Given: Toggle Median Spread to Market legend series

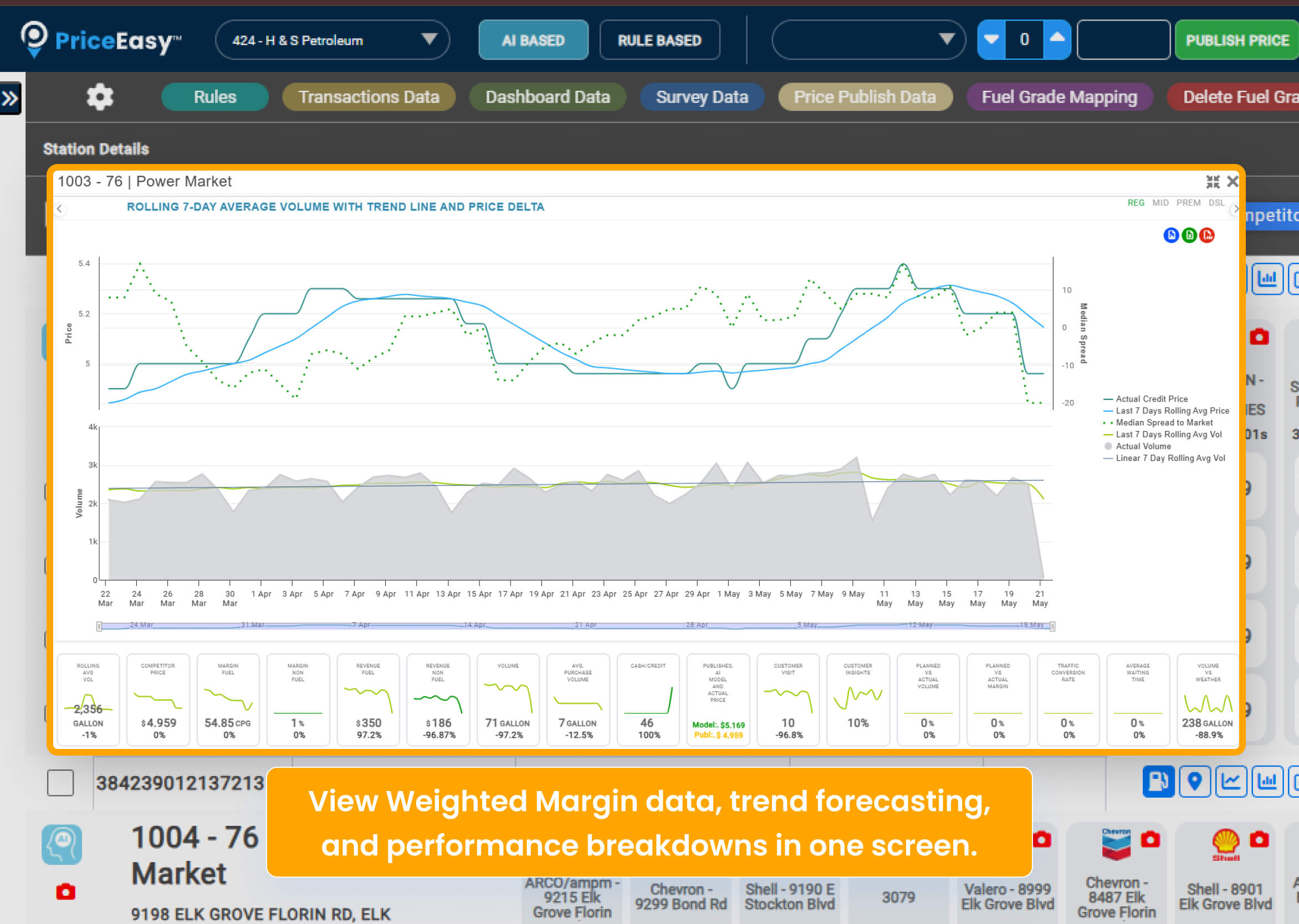Looking at the screenshot, I should [1164, 423].
